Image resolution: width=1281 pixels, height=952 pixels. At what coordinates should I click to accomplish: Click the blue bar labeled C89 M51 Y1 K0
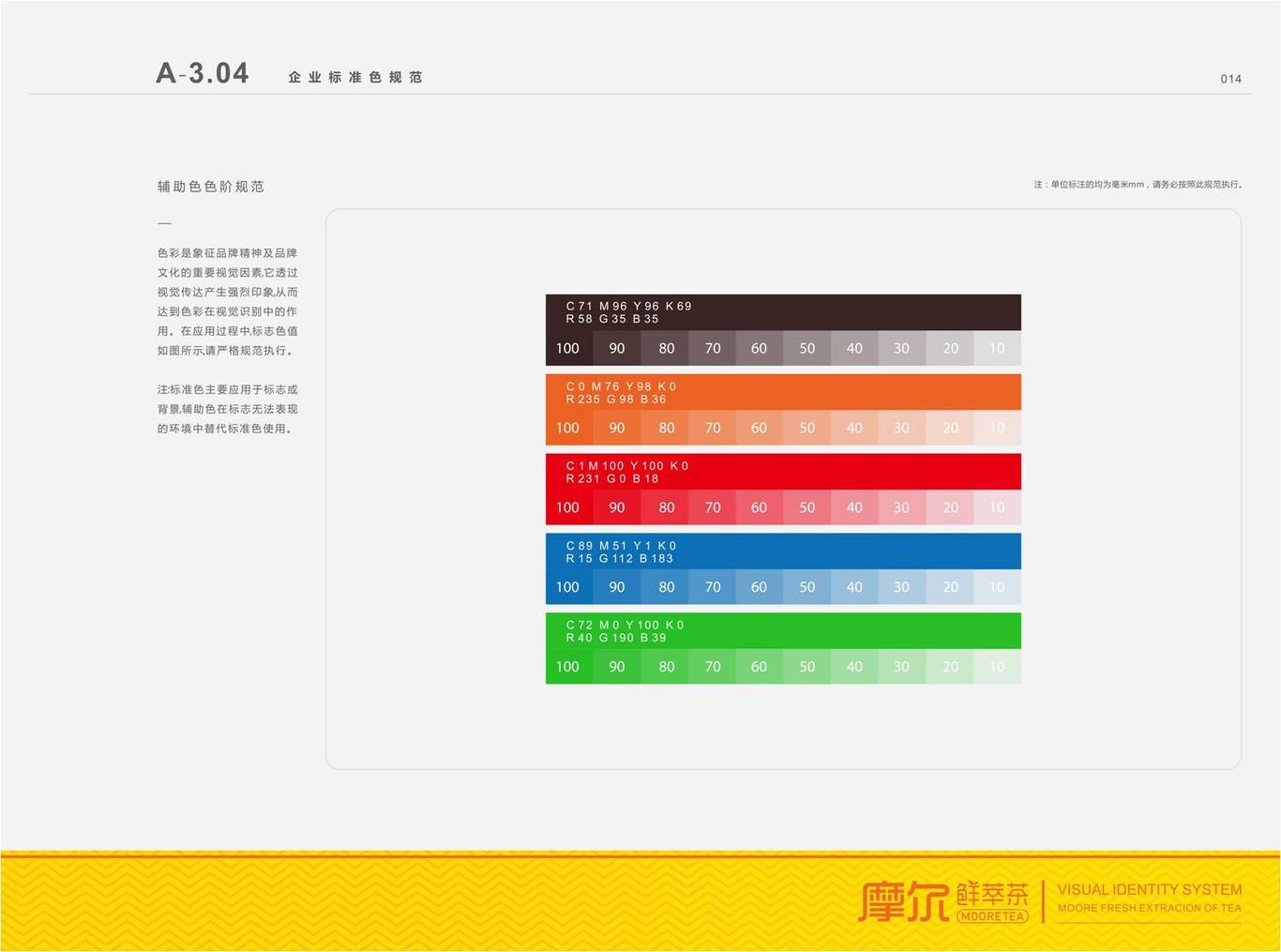coord(783,552)
